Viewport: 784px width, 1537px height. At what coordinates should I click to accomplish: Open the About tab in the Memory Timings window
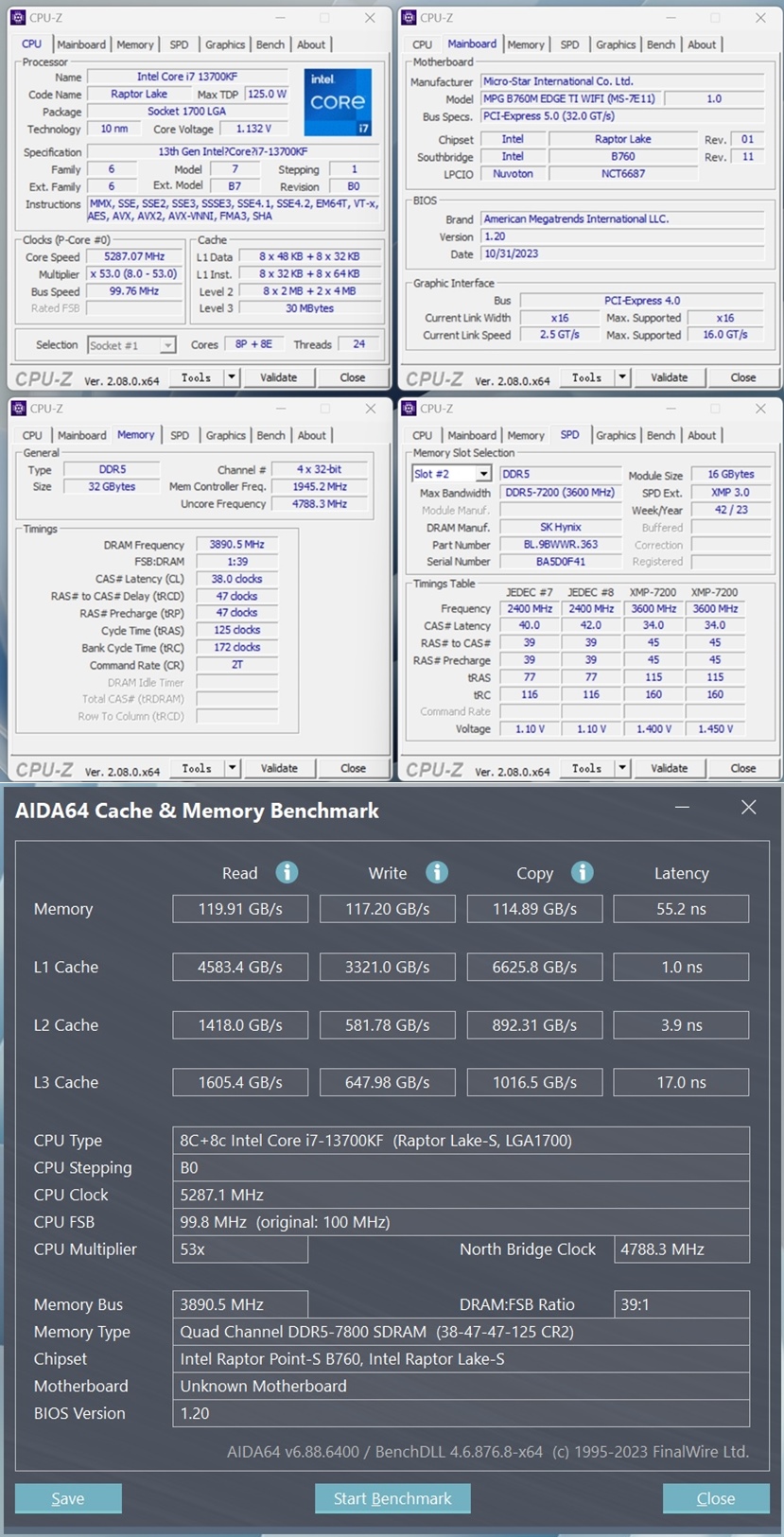312,435
